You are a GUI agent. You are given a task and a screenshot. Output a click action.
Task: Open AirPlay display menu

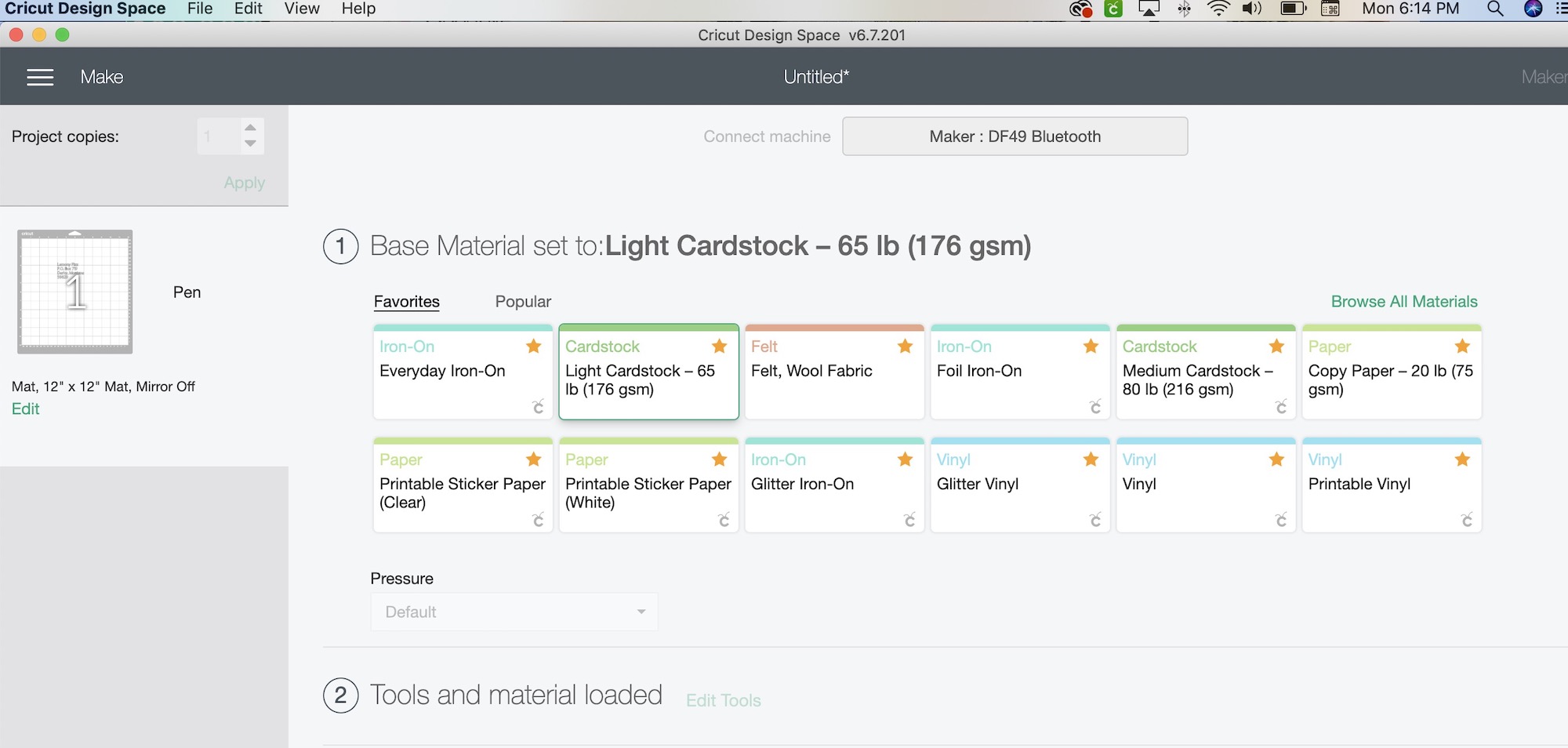tap(1149, 9)
